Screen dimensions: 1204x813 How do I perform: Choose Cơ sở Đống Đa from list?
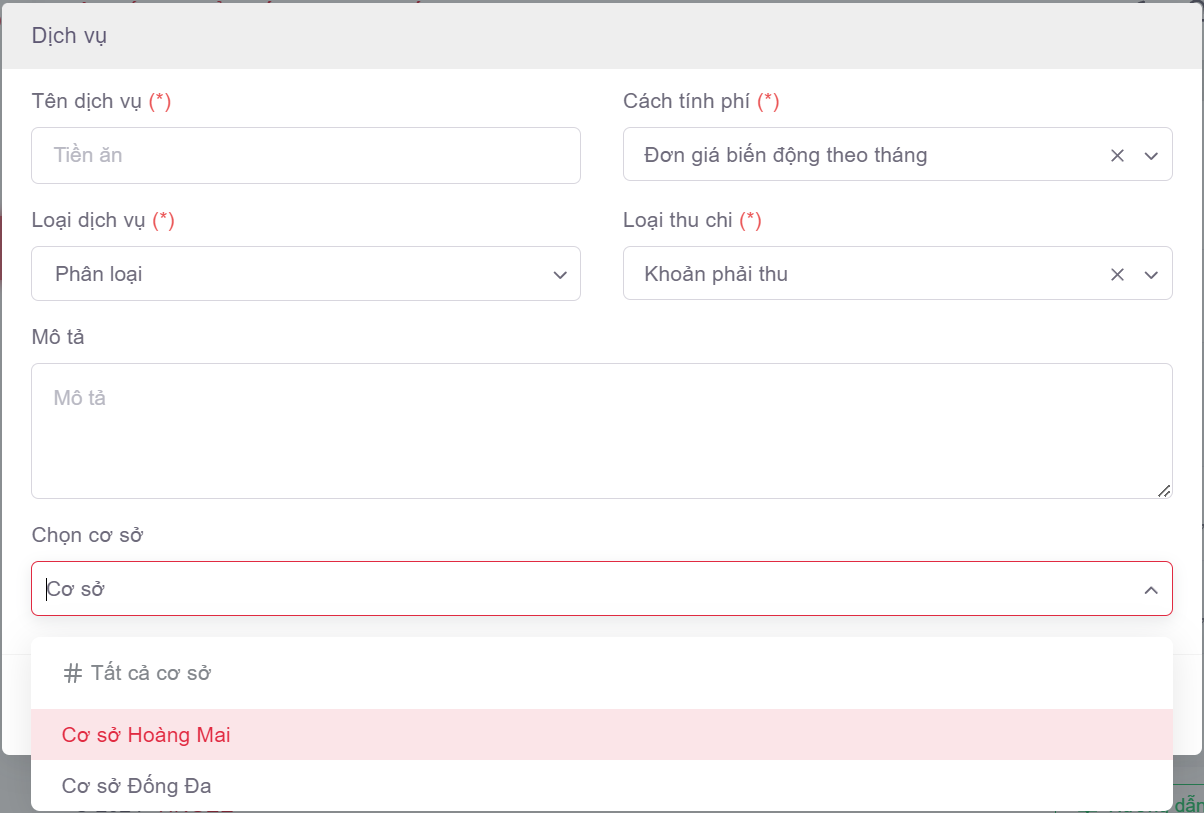click(x=137, y=786)
